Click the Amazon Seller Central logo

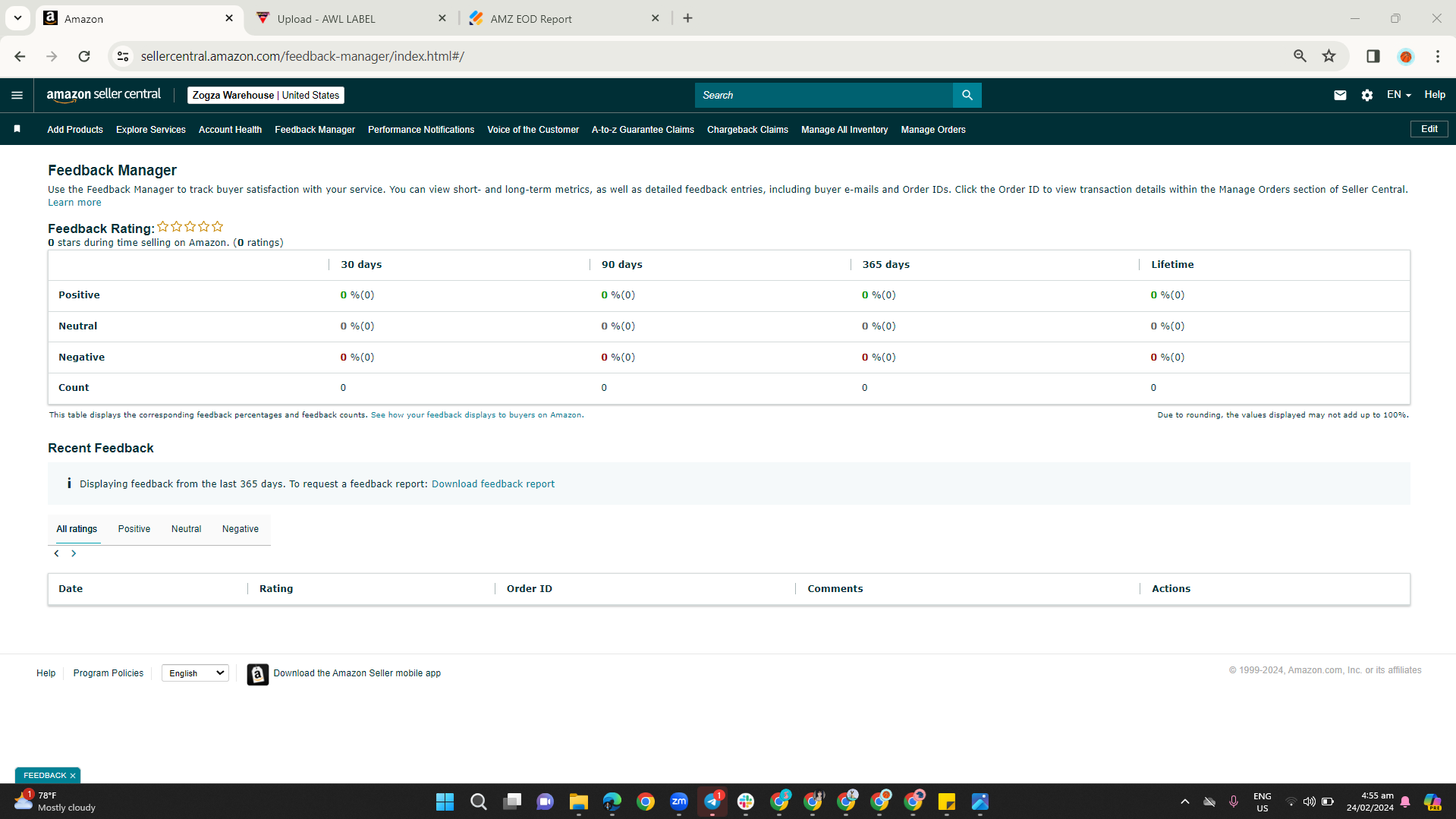pos(104,95)
